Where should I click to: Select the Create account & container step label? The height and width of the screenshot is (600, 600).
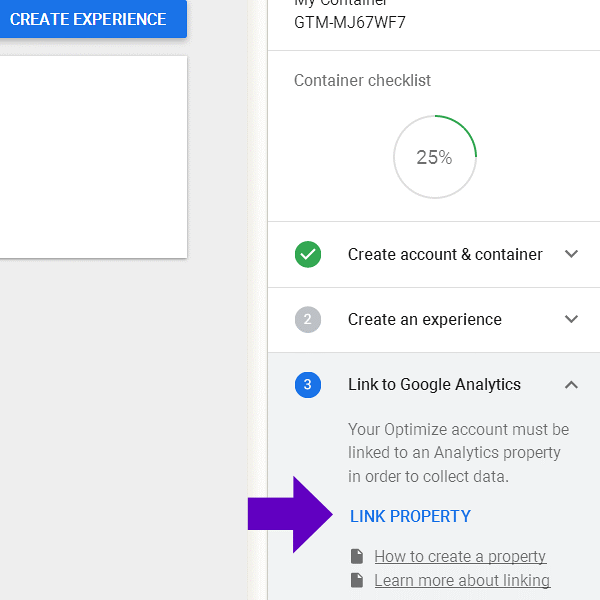pyautogui.click(x=445, y=254)
